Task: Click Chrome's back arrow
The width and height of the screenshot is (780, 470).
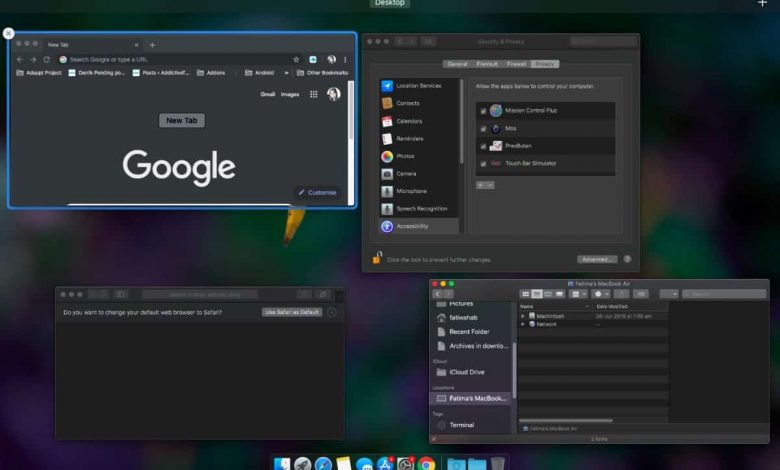Action: 20,60
